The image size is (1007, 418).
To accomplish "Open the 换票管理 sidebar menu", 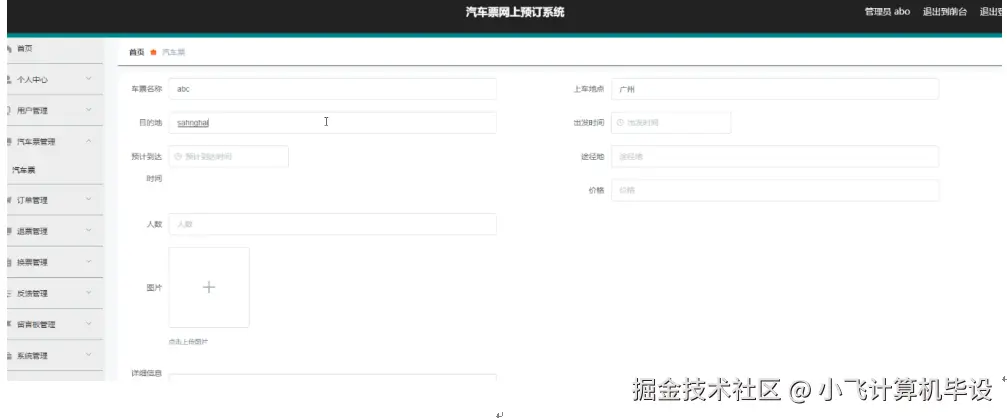I will pos(55,262).
